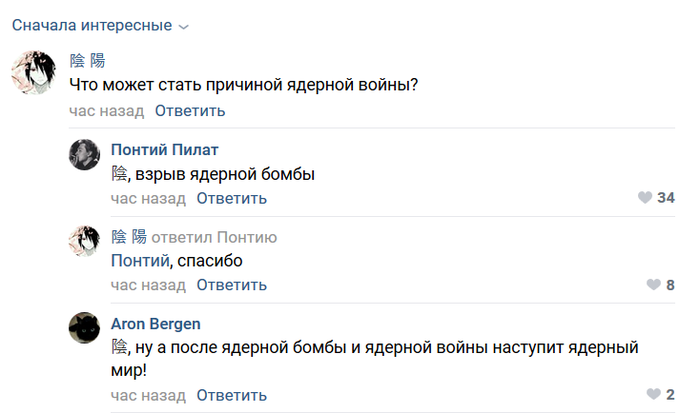Reply to Aron Bergen's comment

(231, 394)
